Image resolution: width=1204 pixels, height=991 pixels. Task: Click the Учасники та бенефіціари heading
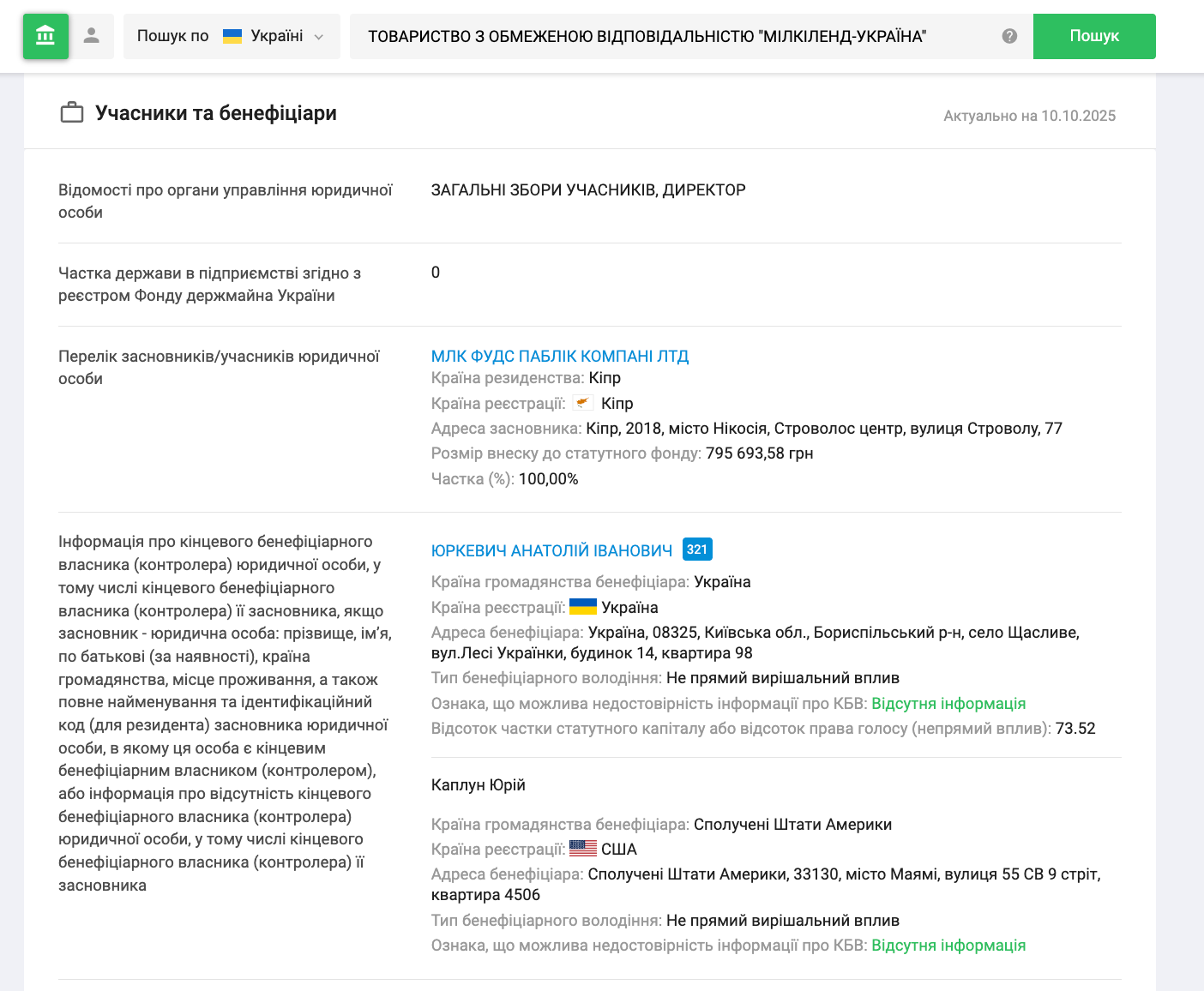click(216, 113)
